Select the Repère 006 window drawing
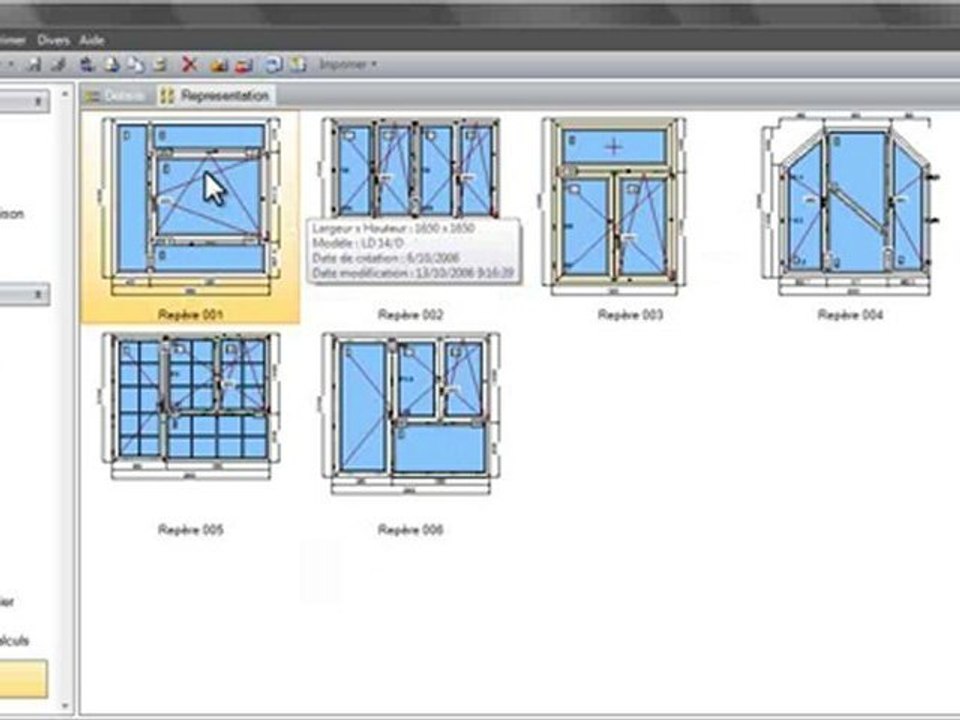The height and width of the screenshot is (720, 960). coord(411,413)
